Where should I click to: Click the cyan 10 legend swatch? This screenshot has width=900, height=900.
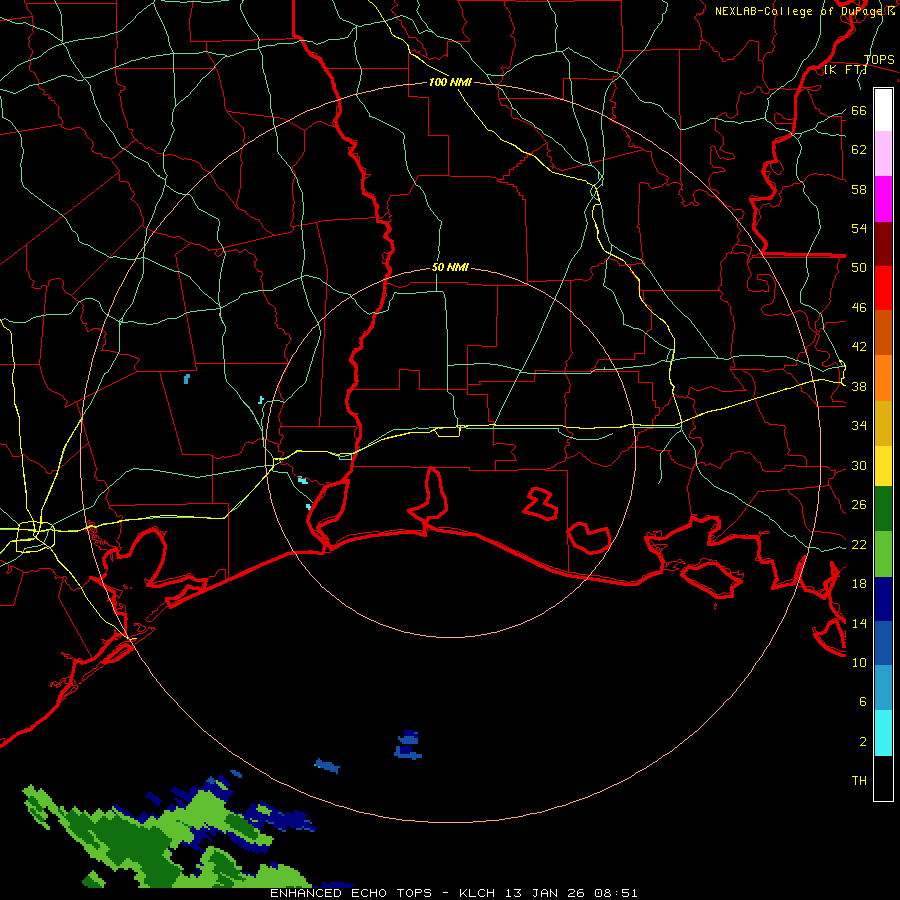(x=883, y=733)
